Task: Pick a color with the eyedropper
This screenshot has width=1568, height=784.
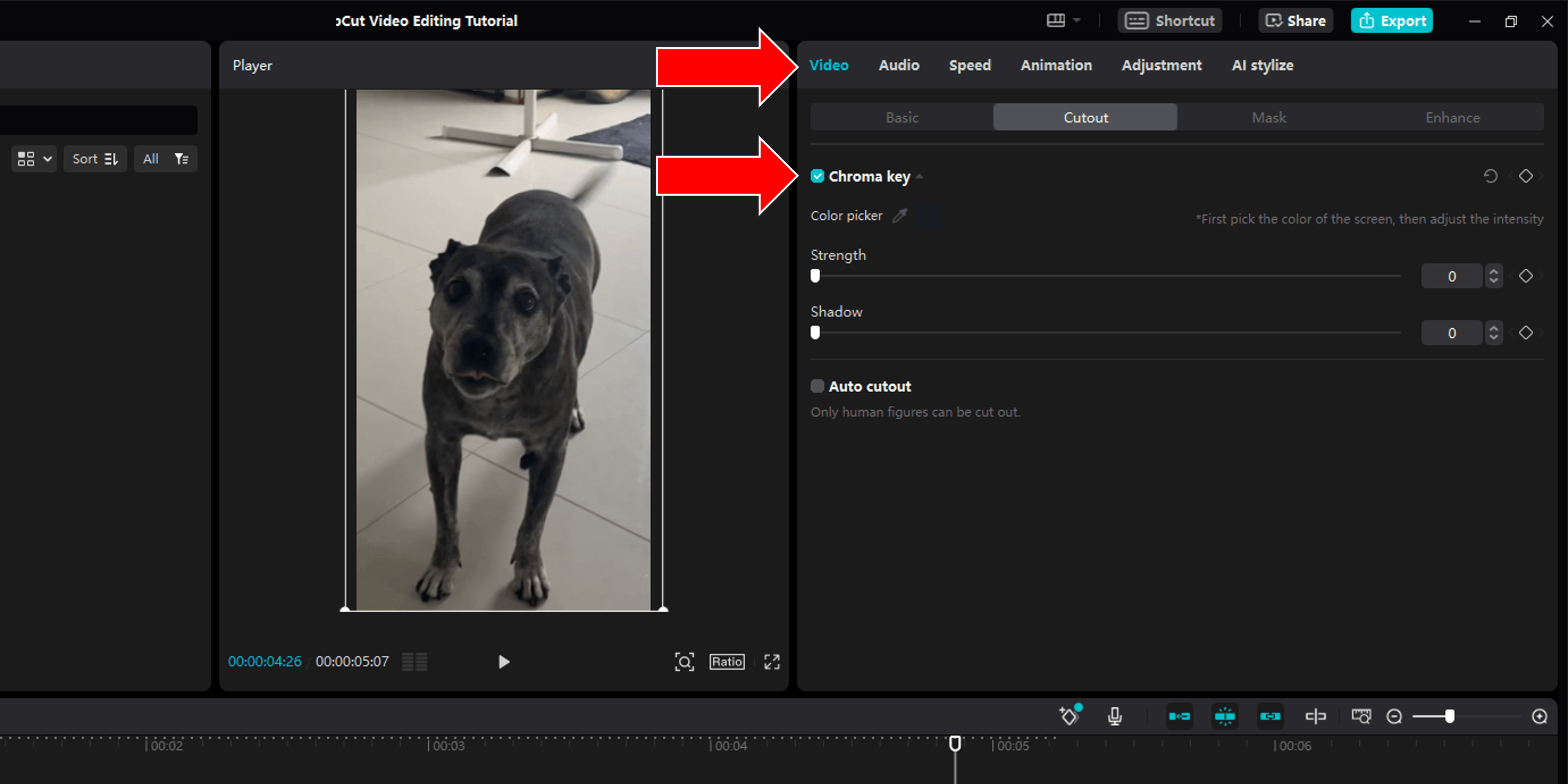Action: point(900,216)
